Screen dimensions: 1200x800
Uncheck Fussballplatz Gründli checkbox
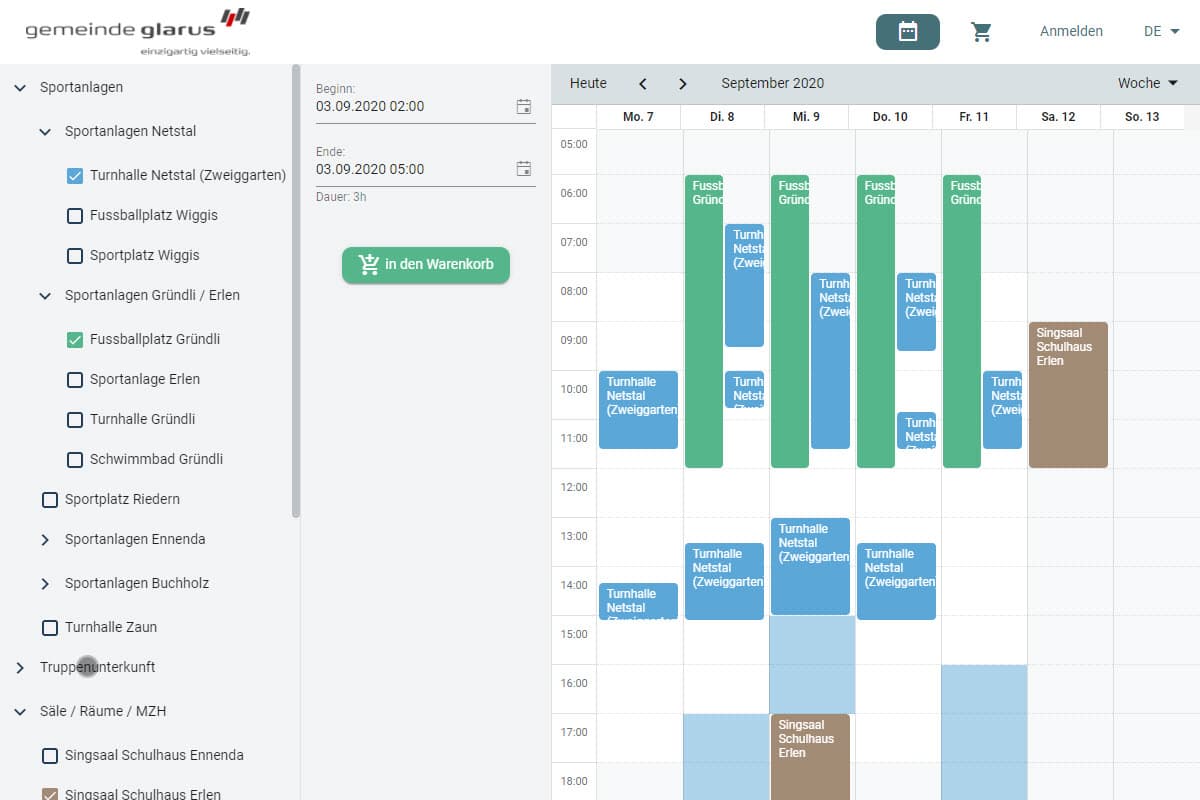click(x=75, y=340)
